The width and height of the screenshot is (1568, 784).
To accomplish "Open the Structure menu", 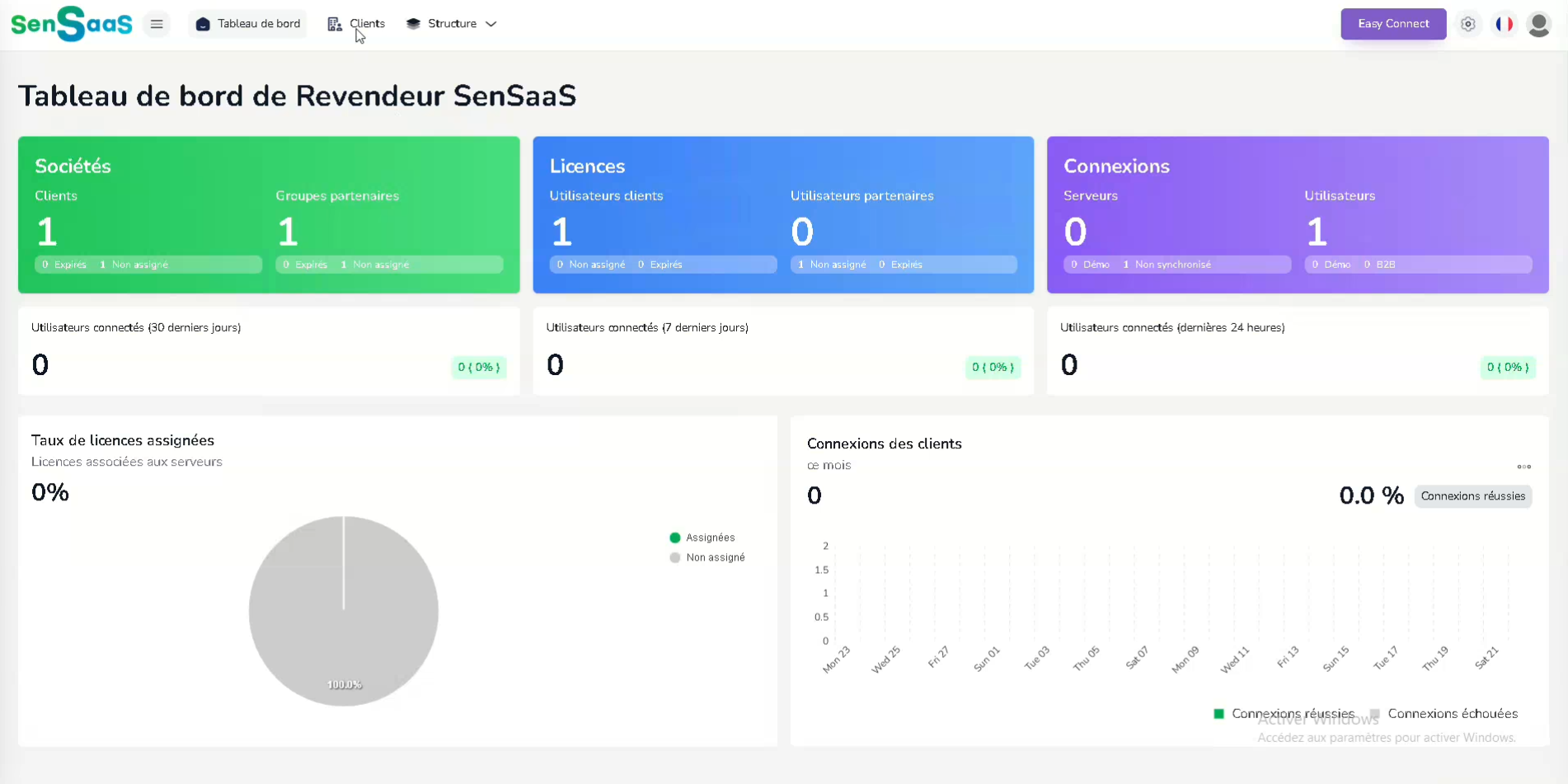I will [x=451, y=24].
